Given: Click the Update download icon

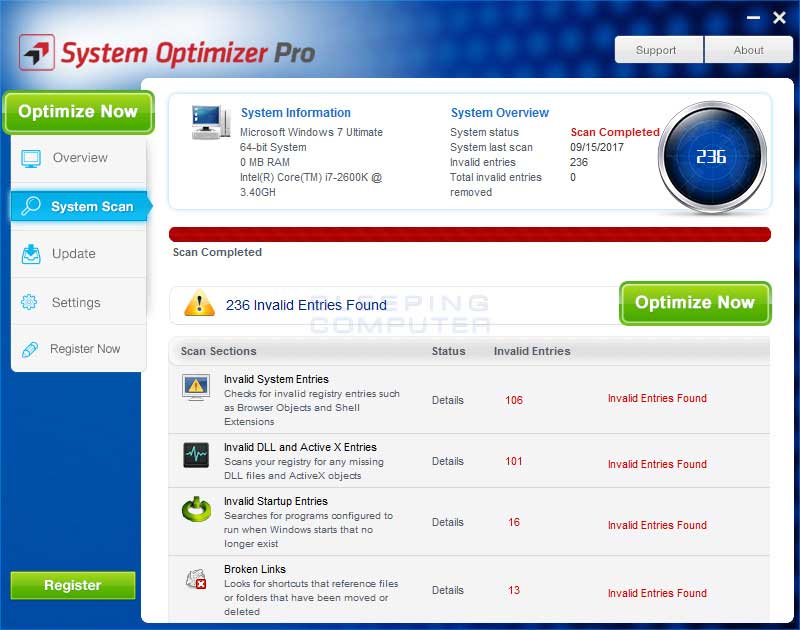Looking at the screenshot, I should pyautogui.click(x=31, y=254).
